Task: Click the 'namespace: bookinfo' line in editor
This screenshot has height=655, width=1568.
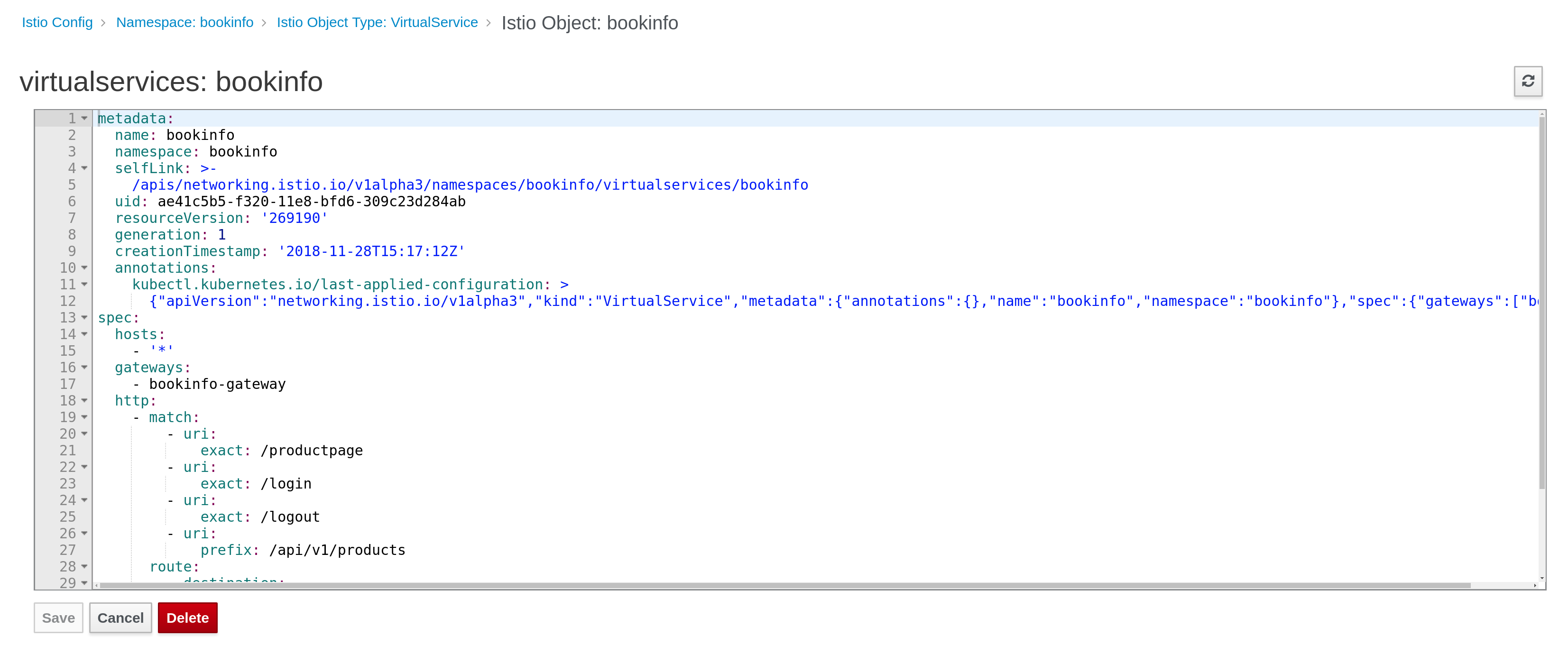Action: click(196, 152)
